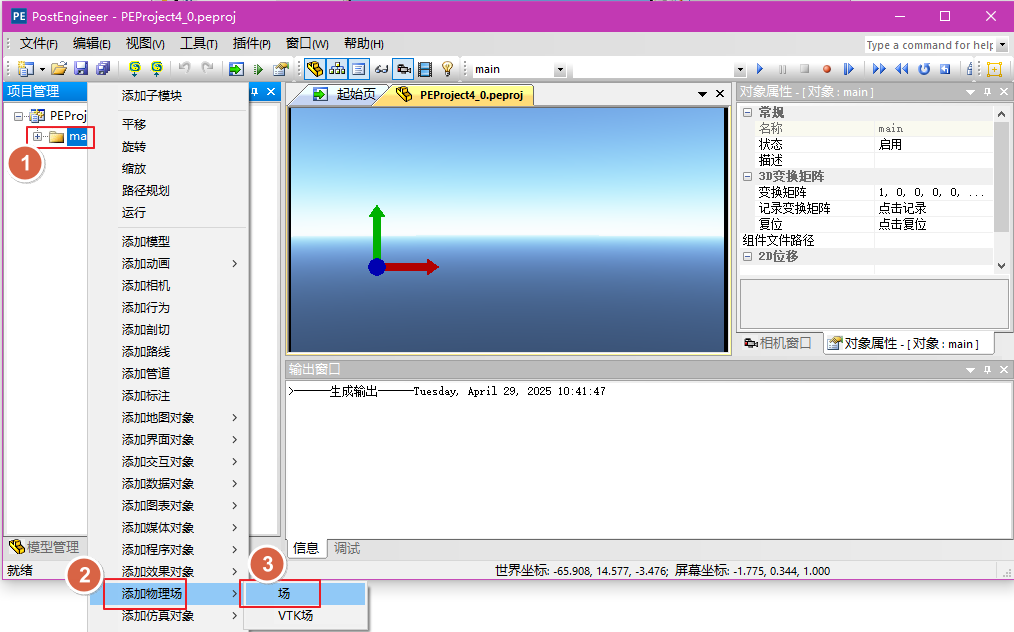Open the 文件(F) menu
This screenshot has width=1014, height=632.
(38, 43)
